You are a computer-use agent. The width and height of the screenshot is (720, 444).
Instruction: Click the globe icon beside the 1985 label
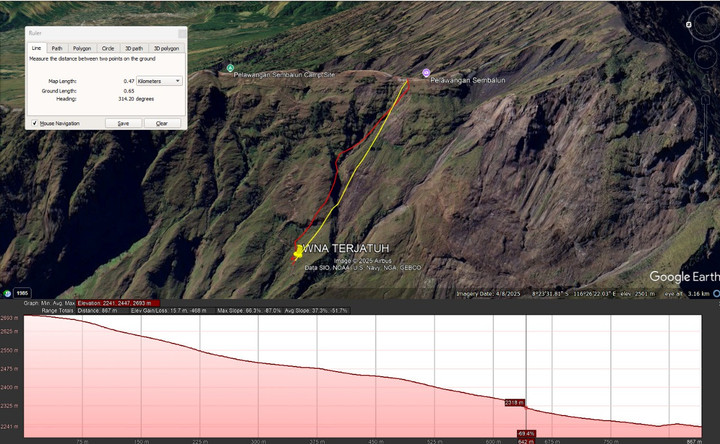[7, 293]
